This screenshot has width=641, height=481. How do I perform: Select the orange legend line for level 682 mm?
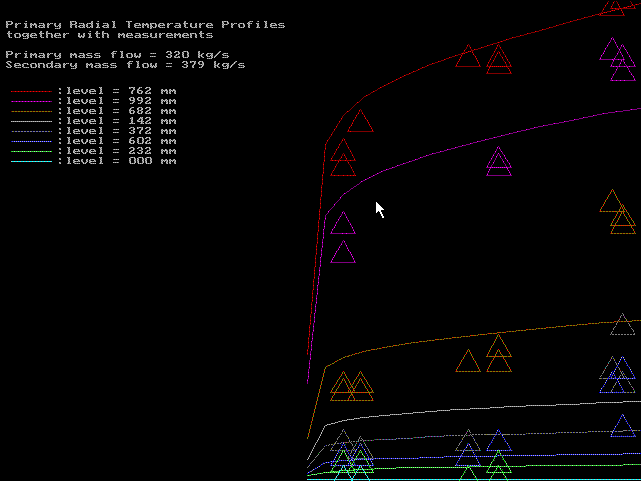pyautogui.click(x=31, y=111)
